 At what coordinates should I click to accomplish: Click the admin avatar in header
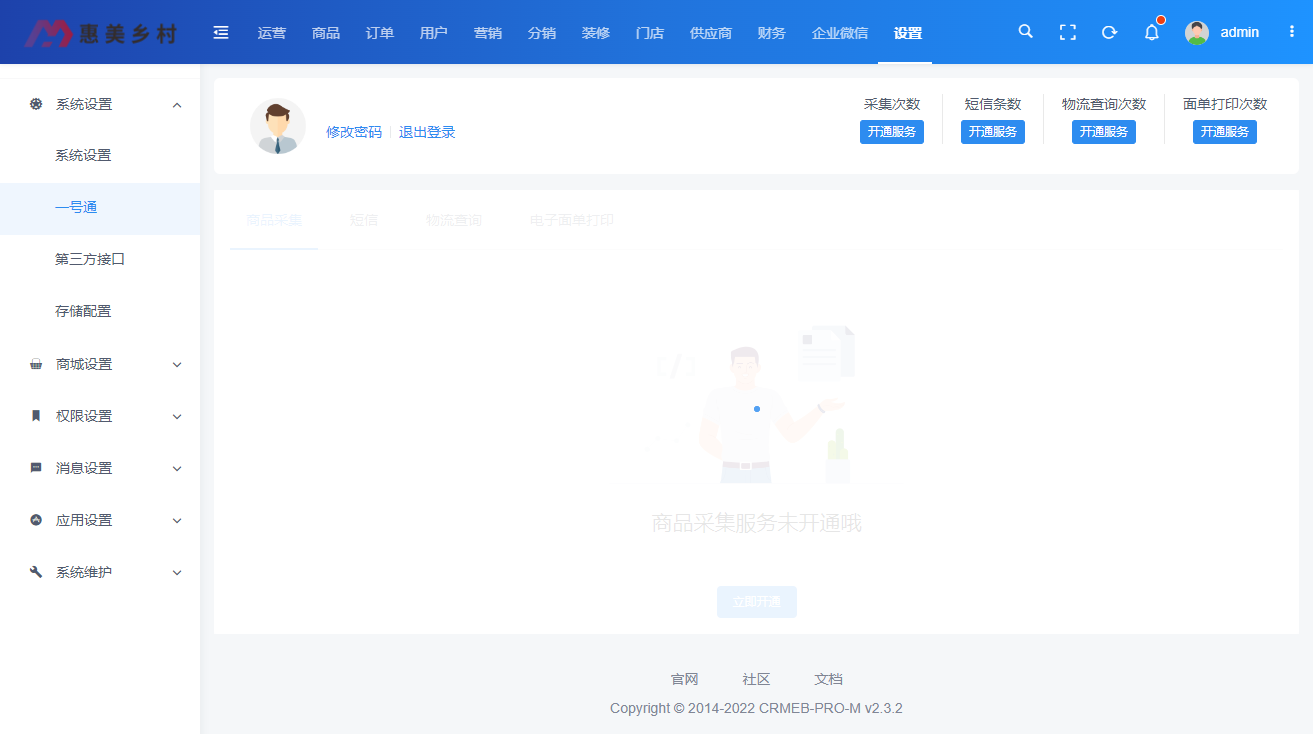[x=1196, y=32]
